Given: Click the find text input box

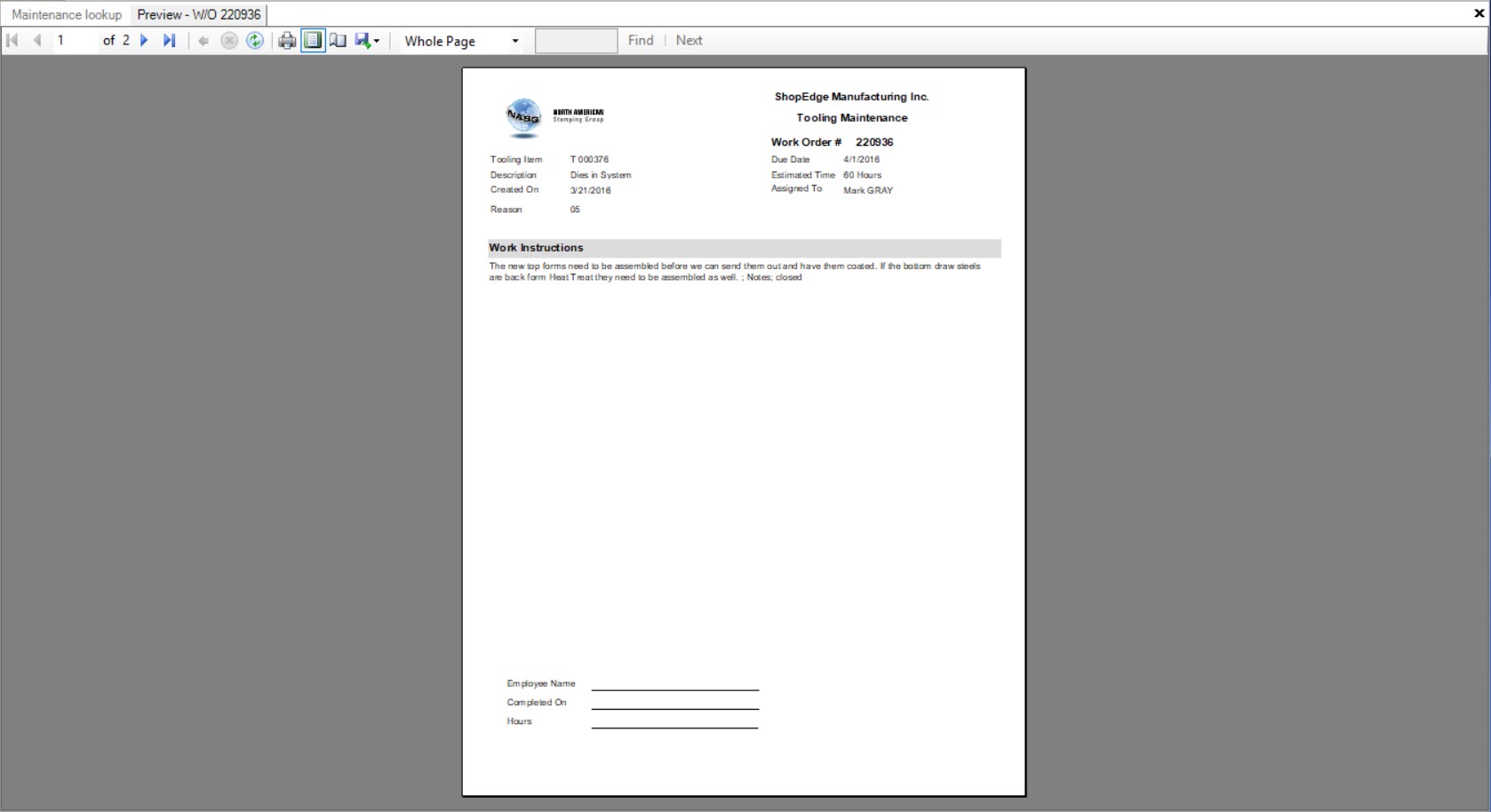Looking at the screenshot, I should tap(576, 41).
